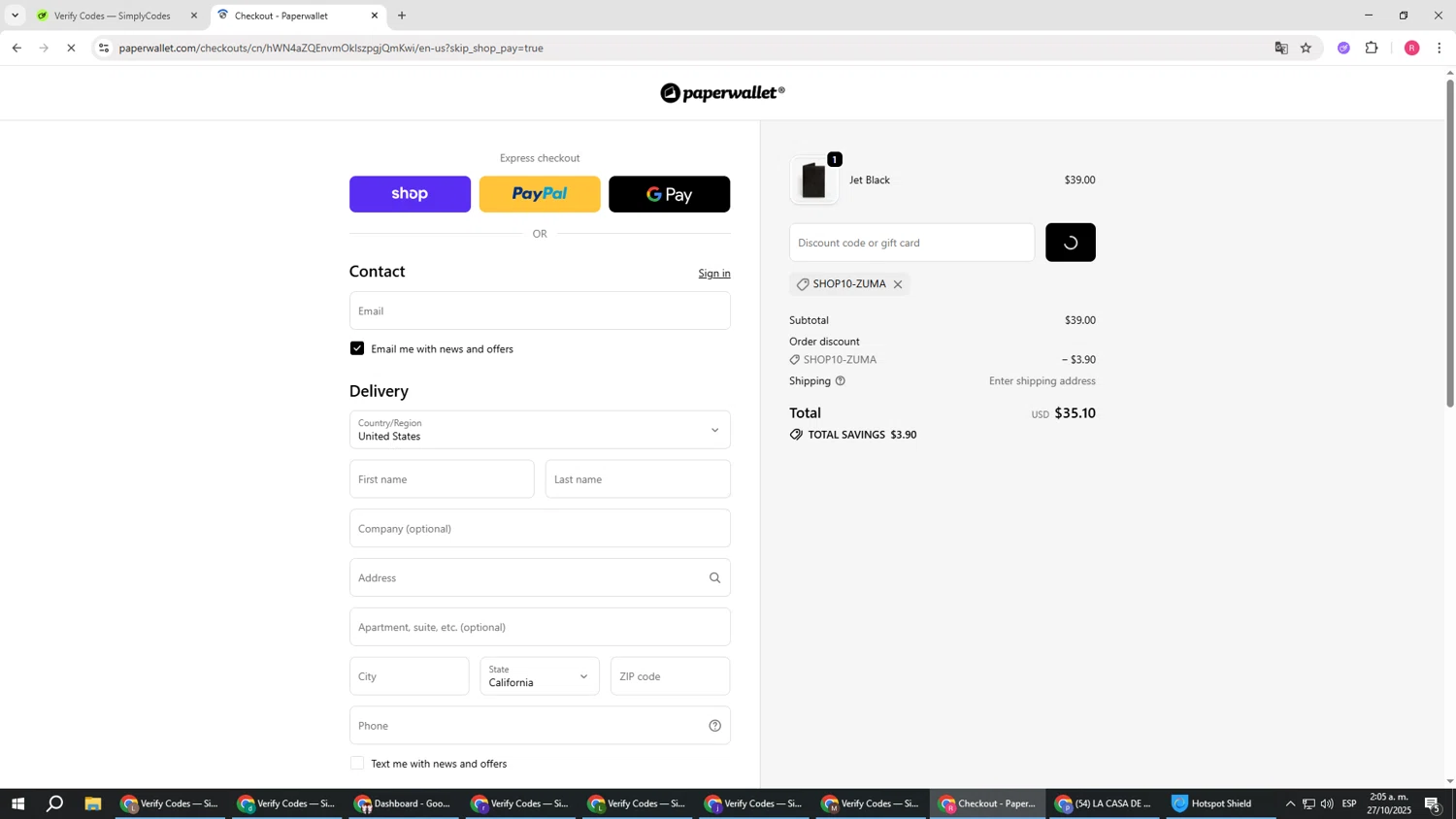Click the Address search magnifier icon
Image resolution: width=1456 pixels, height=819 pixels.
(715, 578)
